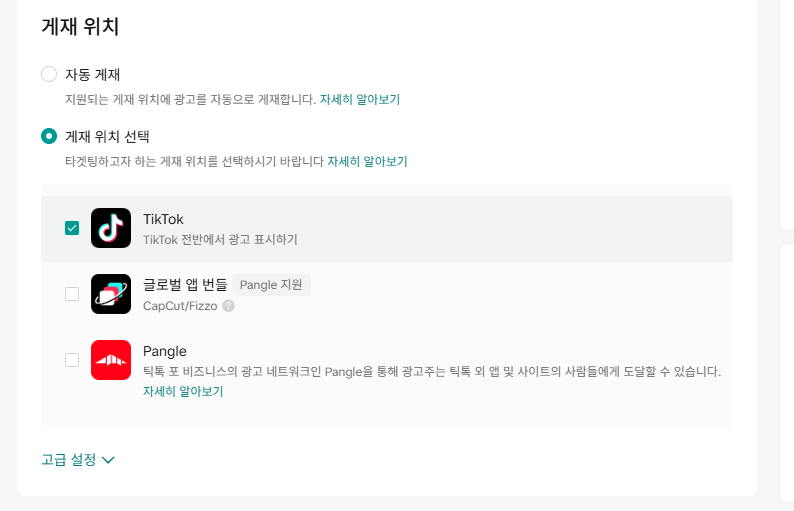Uncheck the TikTok placement checkbox
Viewport: 794px width, 511px height.
[72, 228]
